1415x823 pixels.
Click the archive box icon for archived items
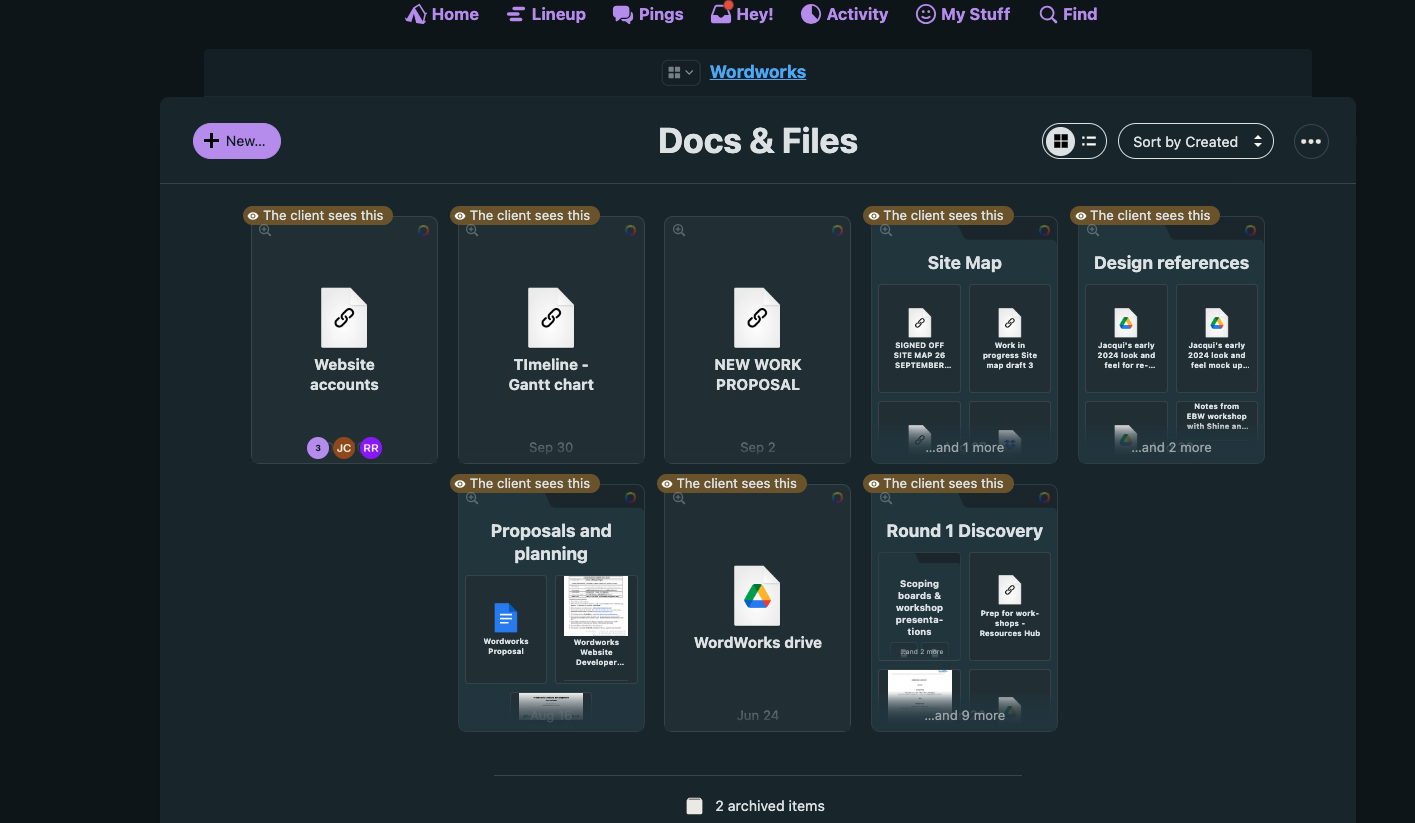695,806
